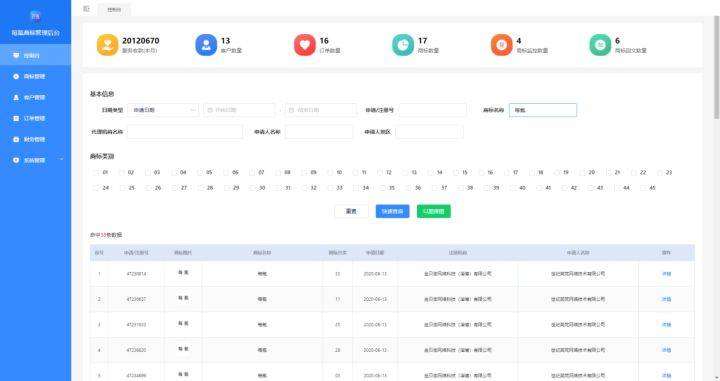Open the 详情 detail link in row 4
The height and width of the screenshot is (381, 720).
666,350
